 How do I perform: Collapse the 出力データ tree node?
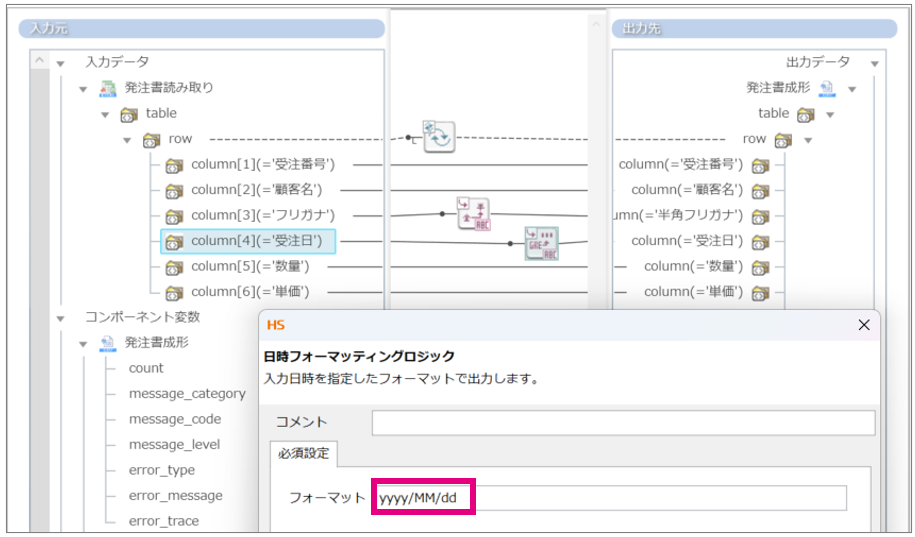[x=874, y=64]
